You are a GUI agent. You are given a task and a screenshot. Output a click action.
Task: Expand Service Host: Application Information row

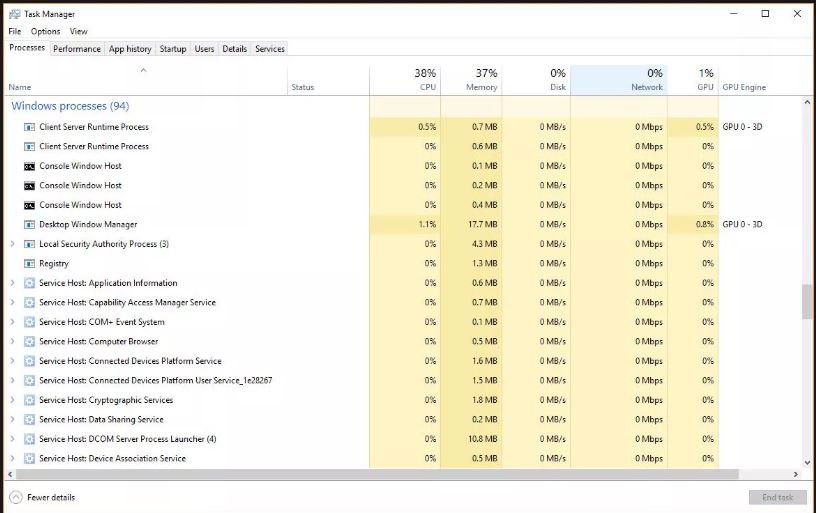[12, 283]
